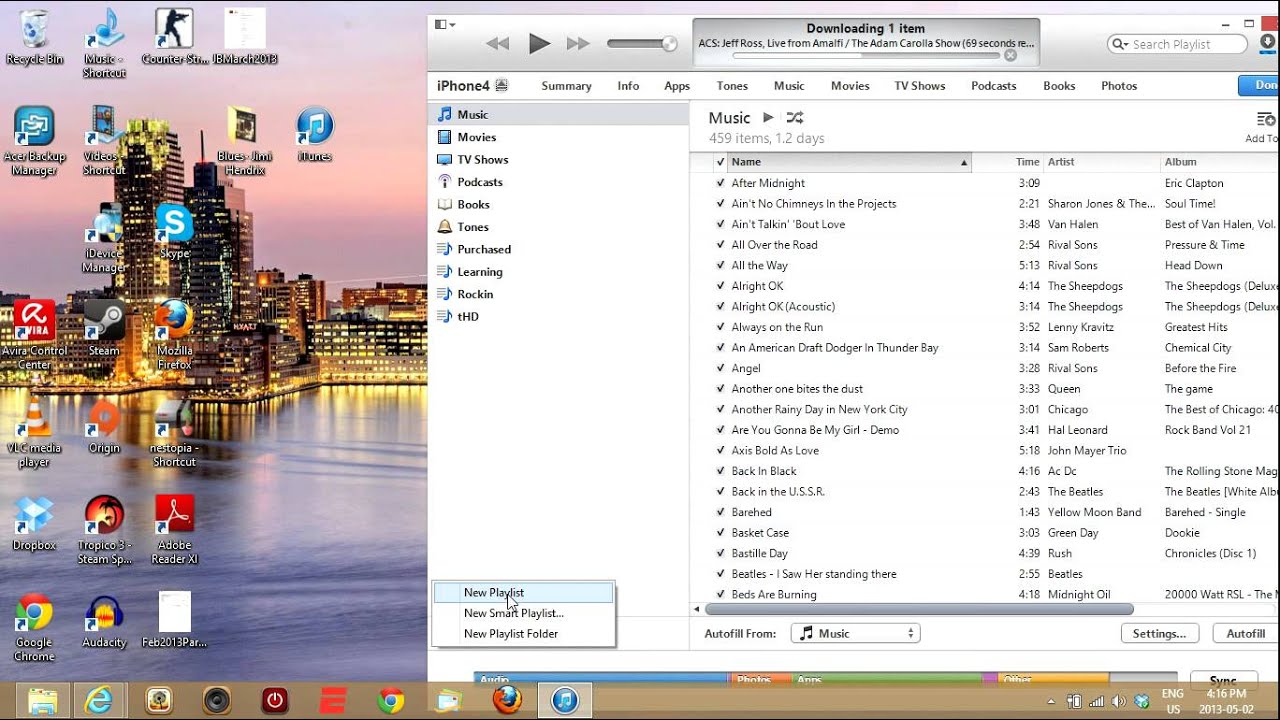
Task: Select TV Shows in the sidebar
Action: pos(558,160)
